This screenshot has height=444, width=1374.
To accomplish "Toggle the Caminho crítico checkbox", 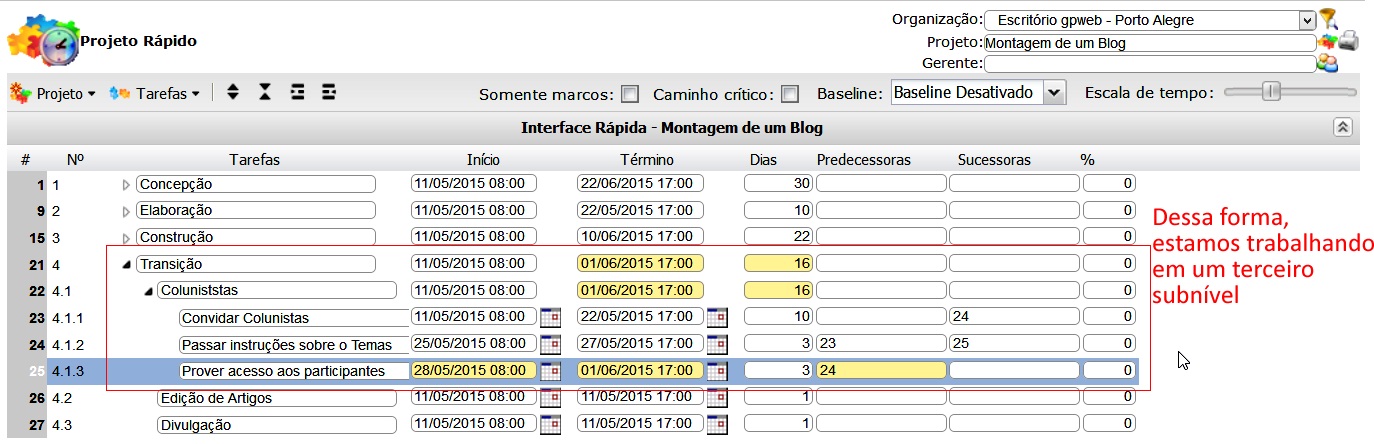I will pyautogui.click(x=790, y=95).
